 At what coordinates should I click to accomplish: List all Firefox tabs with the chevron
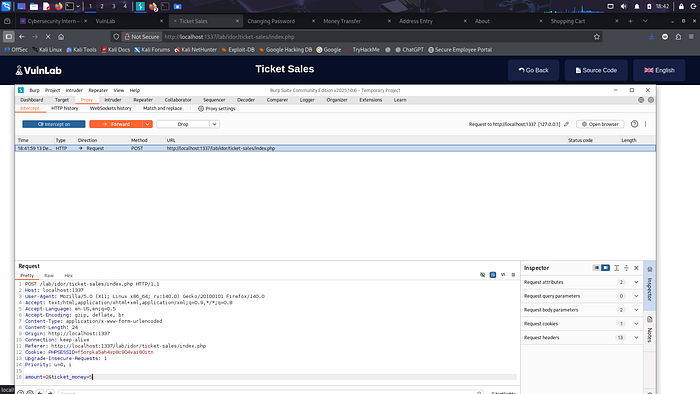[645, 21]
